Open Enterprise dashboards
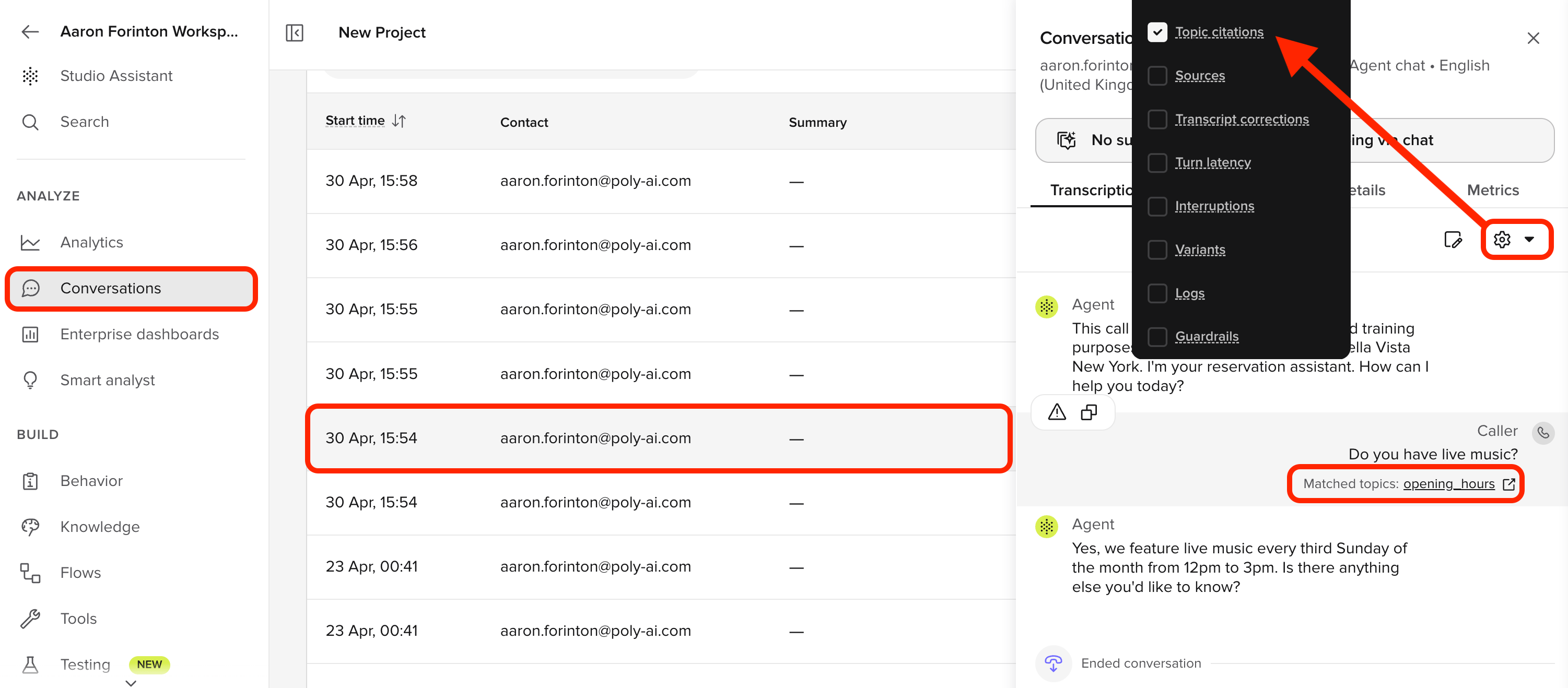Image resolution: width=1568 pixels, height=688 pixels. tap(139, 334)
